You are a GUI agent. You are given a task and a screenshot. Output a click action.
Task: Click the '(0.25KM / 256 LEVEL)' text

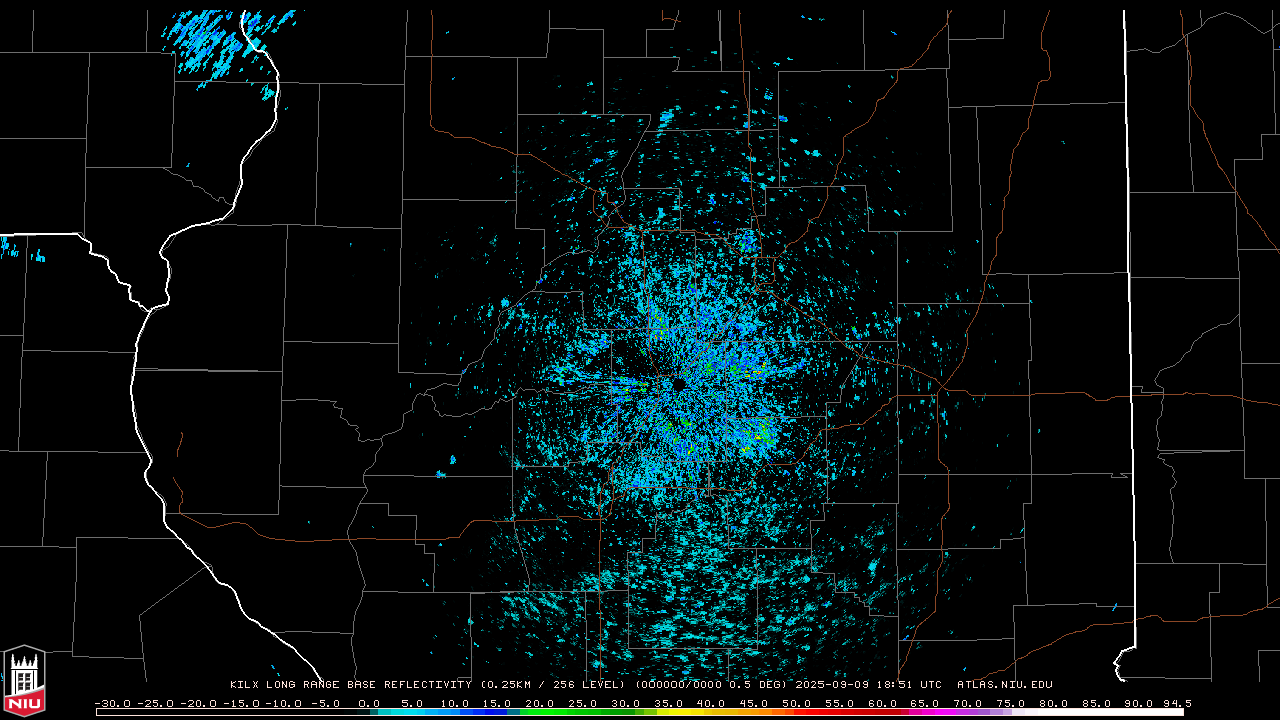553,685
